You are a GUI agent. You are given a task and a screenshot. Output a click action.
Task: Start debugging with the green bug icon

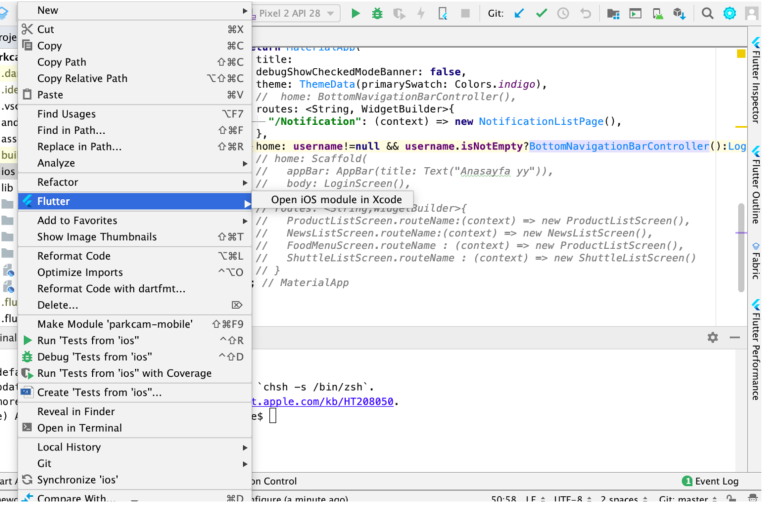point(377,13)
